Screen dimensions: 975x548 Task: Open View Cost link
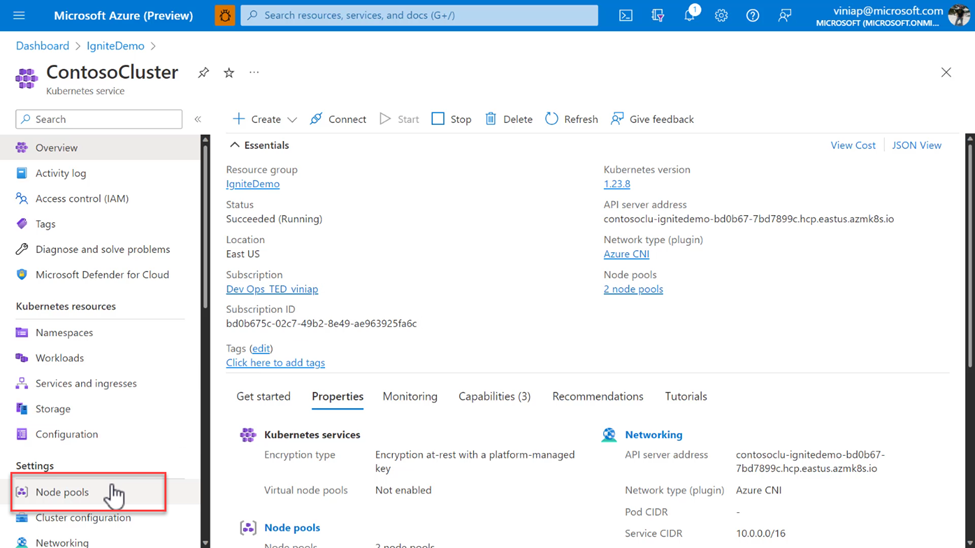pos(853,145)
